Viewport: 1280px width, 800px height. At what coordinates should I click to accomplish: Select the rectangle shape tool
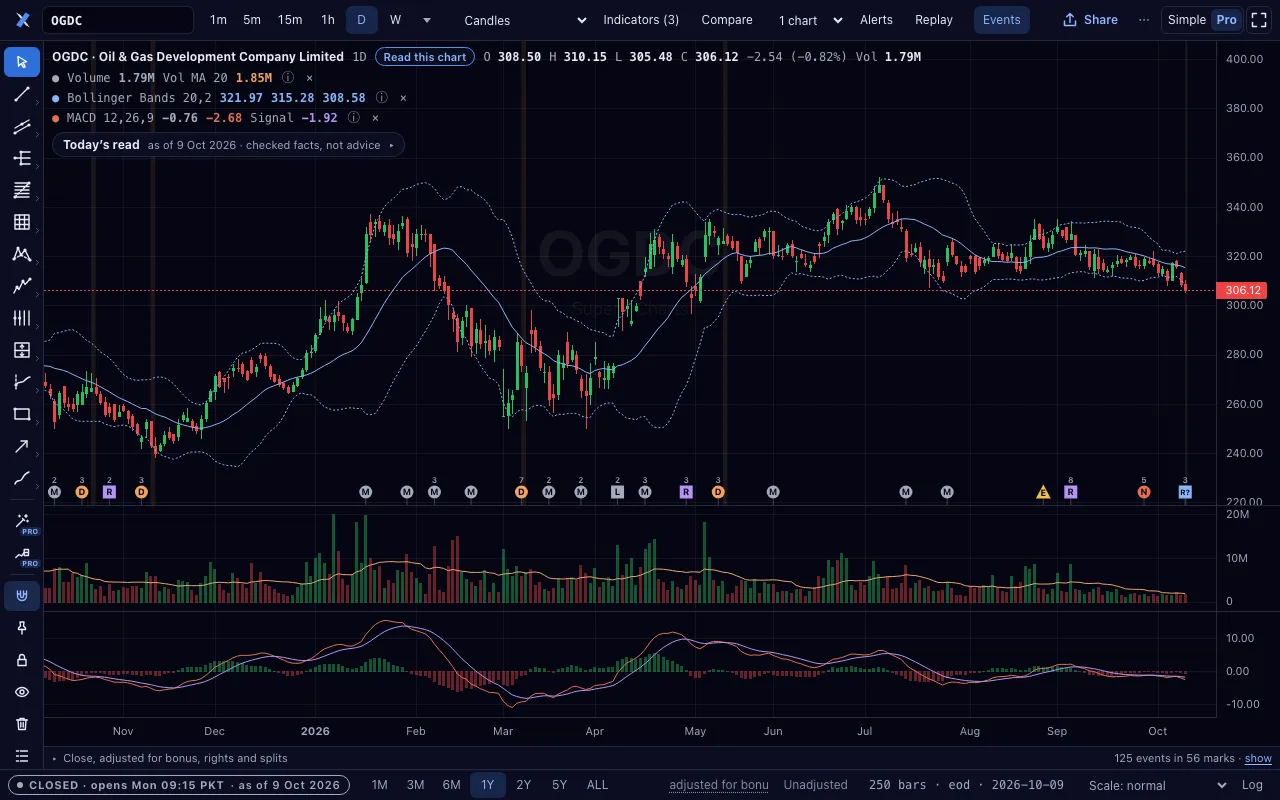[22, 414]
